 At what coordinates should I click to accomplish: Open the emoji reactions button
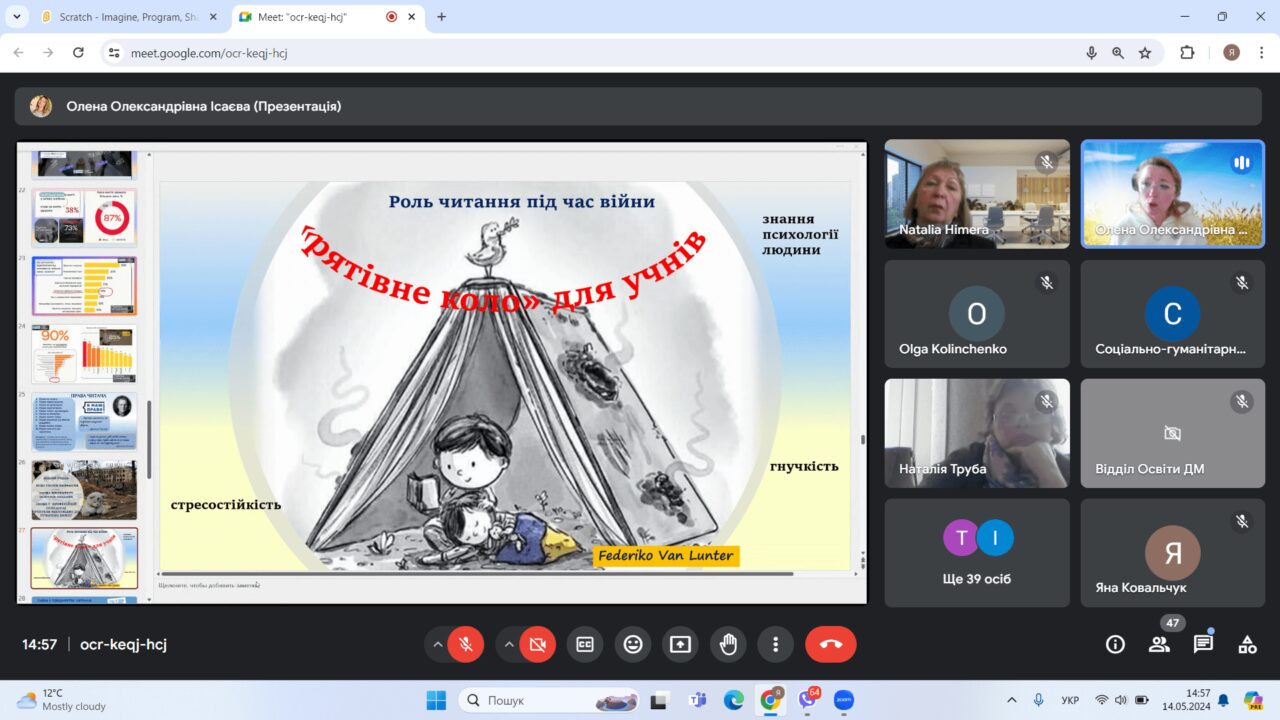coord(633,645)
